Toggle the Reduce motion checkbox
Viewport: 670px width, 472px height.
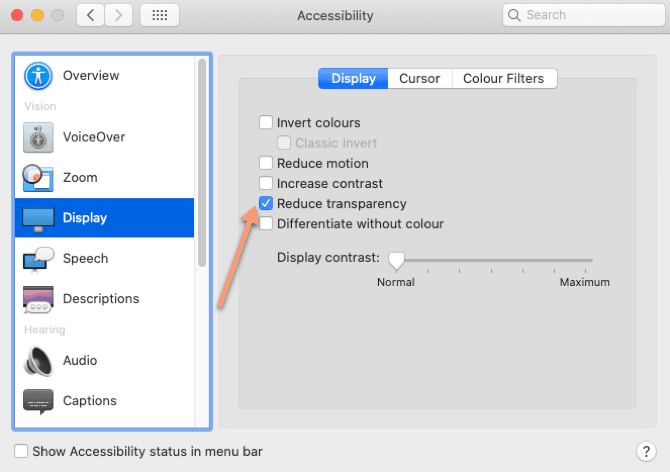pyautogui.click(x=266, y=164)
